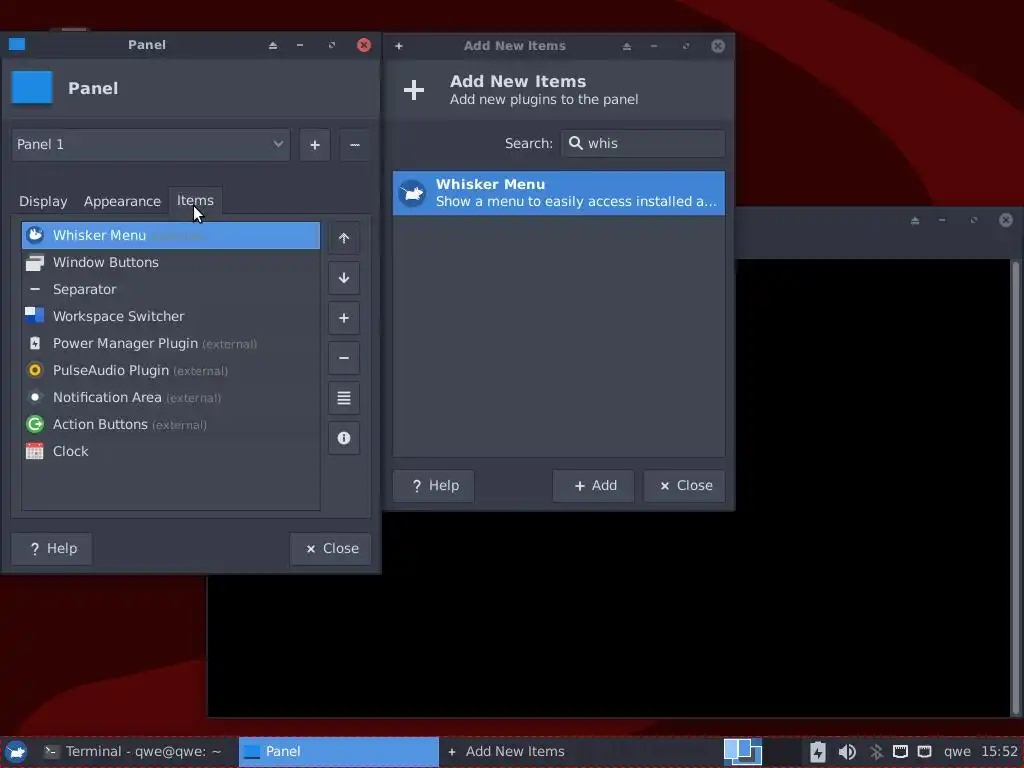Select Clock in the items list
This screenshot has height=768, width=1024.
pos(171,451)
